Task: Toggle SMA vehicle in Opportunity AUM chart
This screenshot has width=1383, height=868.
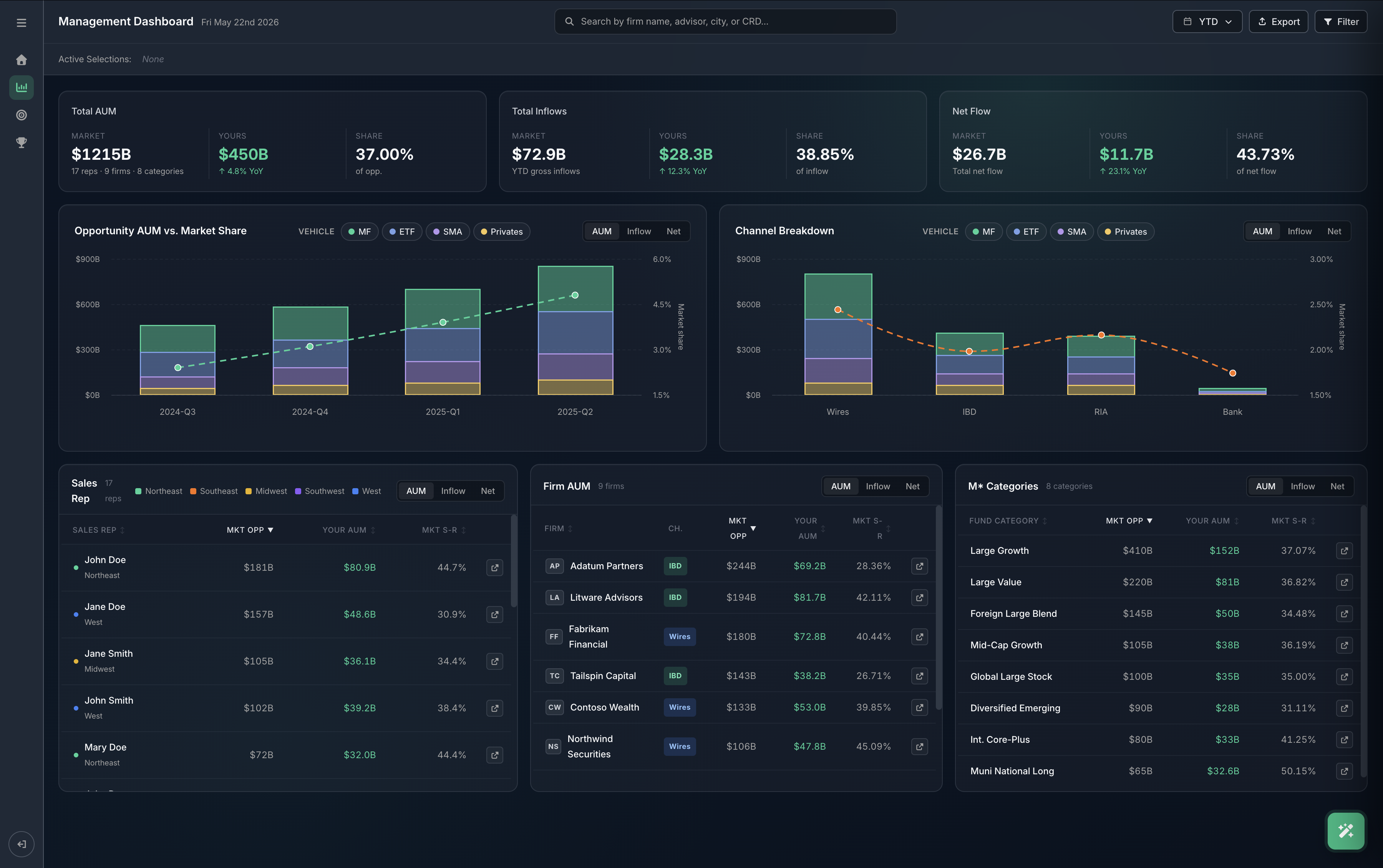Action: (x=447, y=231)
